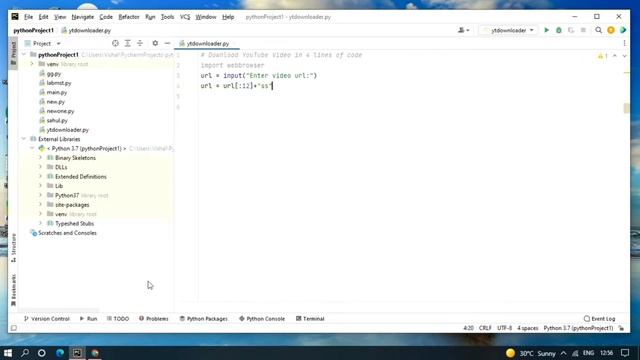Click Collapse All in Project panel

click(x=140, y=43)
